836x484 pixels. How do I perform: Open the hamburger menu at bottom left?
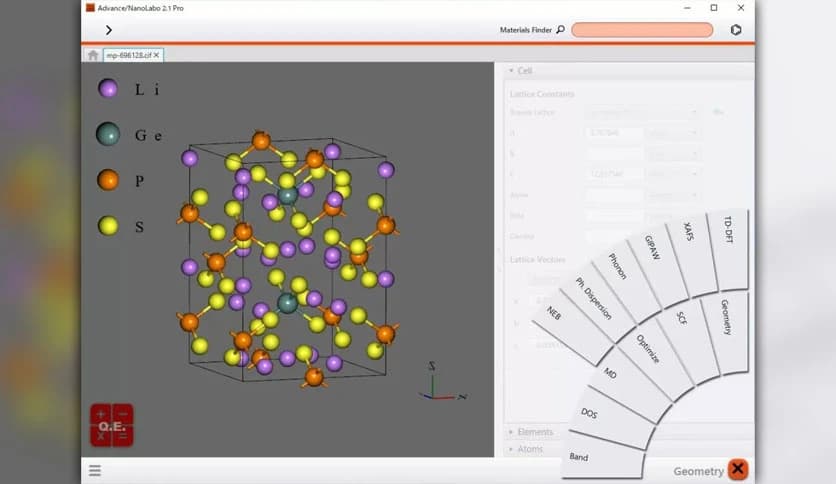pyautogui.click(x=95, y=470)
